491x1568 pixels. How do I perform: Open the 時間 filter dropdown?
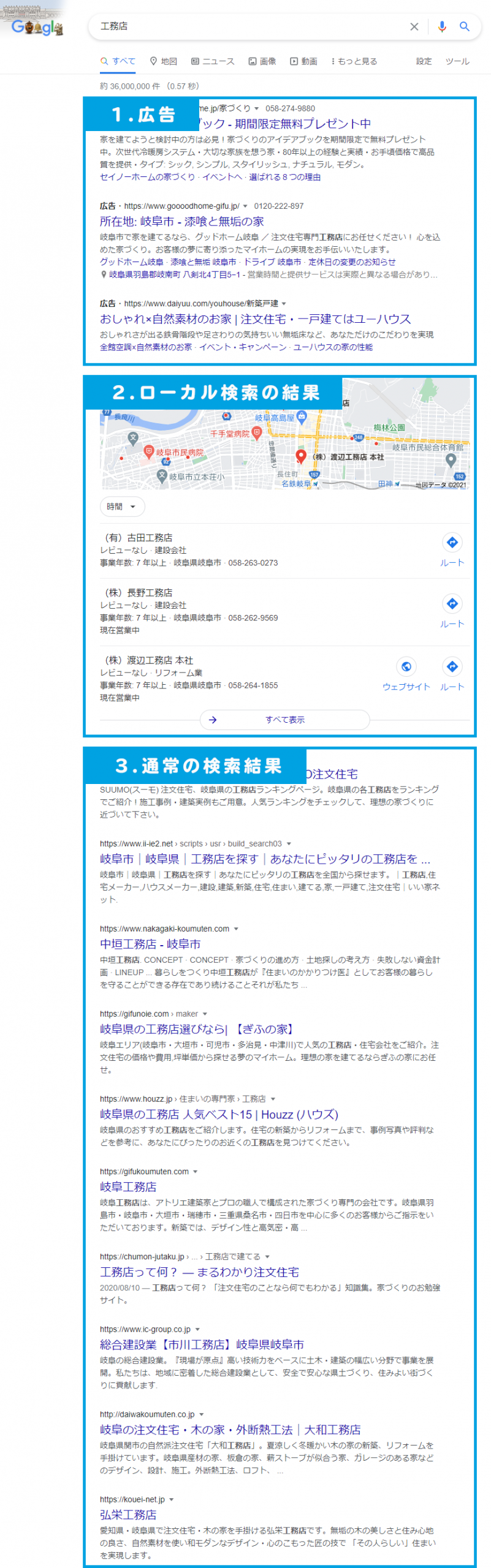pyautogui.click(x=123, y=507)
